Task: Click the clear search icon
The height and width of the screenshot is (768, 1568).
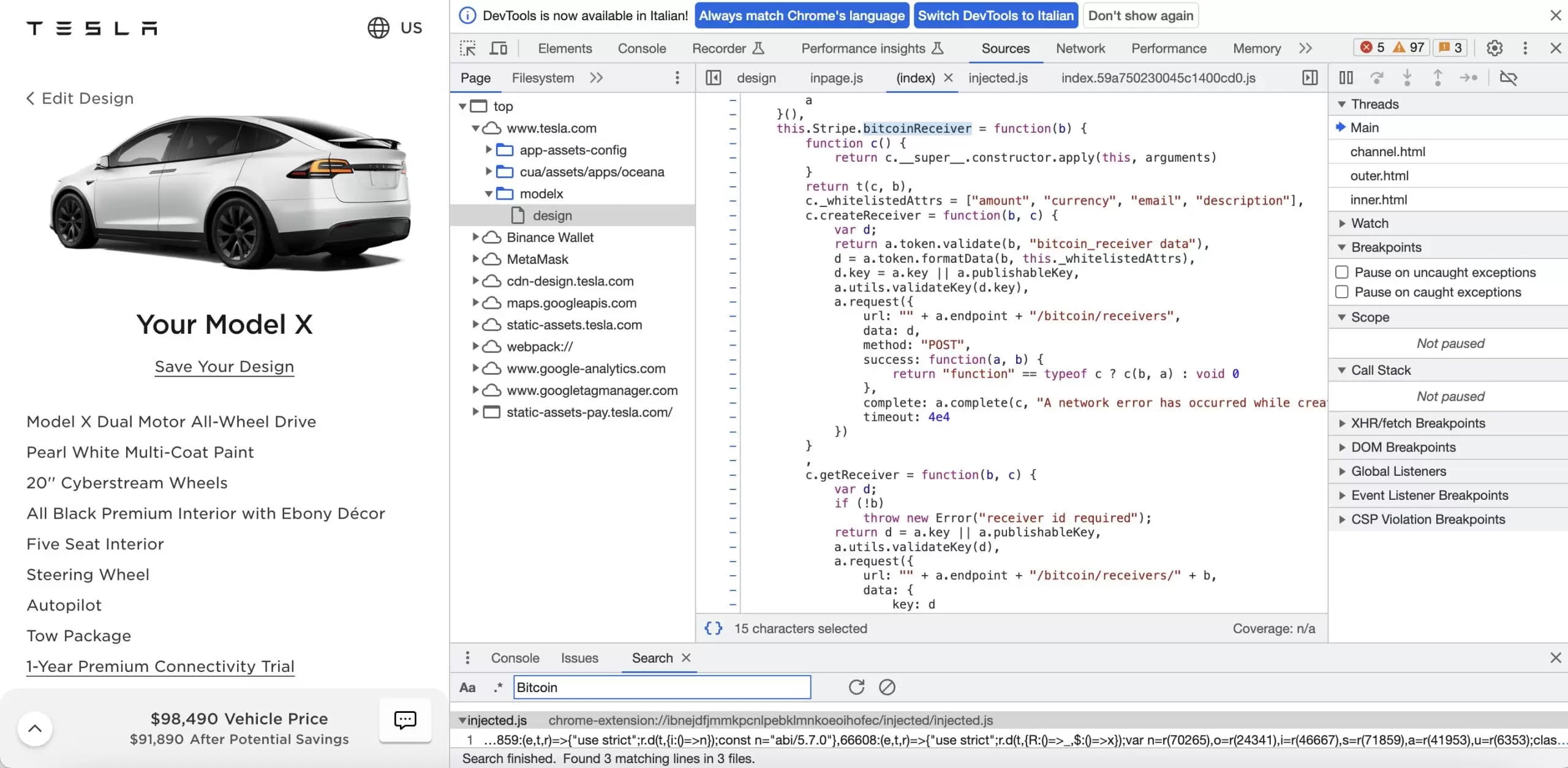Action: click(x=887, y=687)
